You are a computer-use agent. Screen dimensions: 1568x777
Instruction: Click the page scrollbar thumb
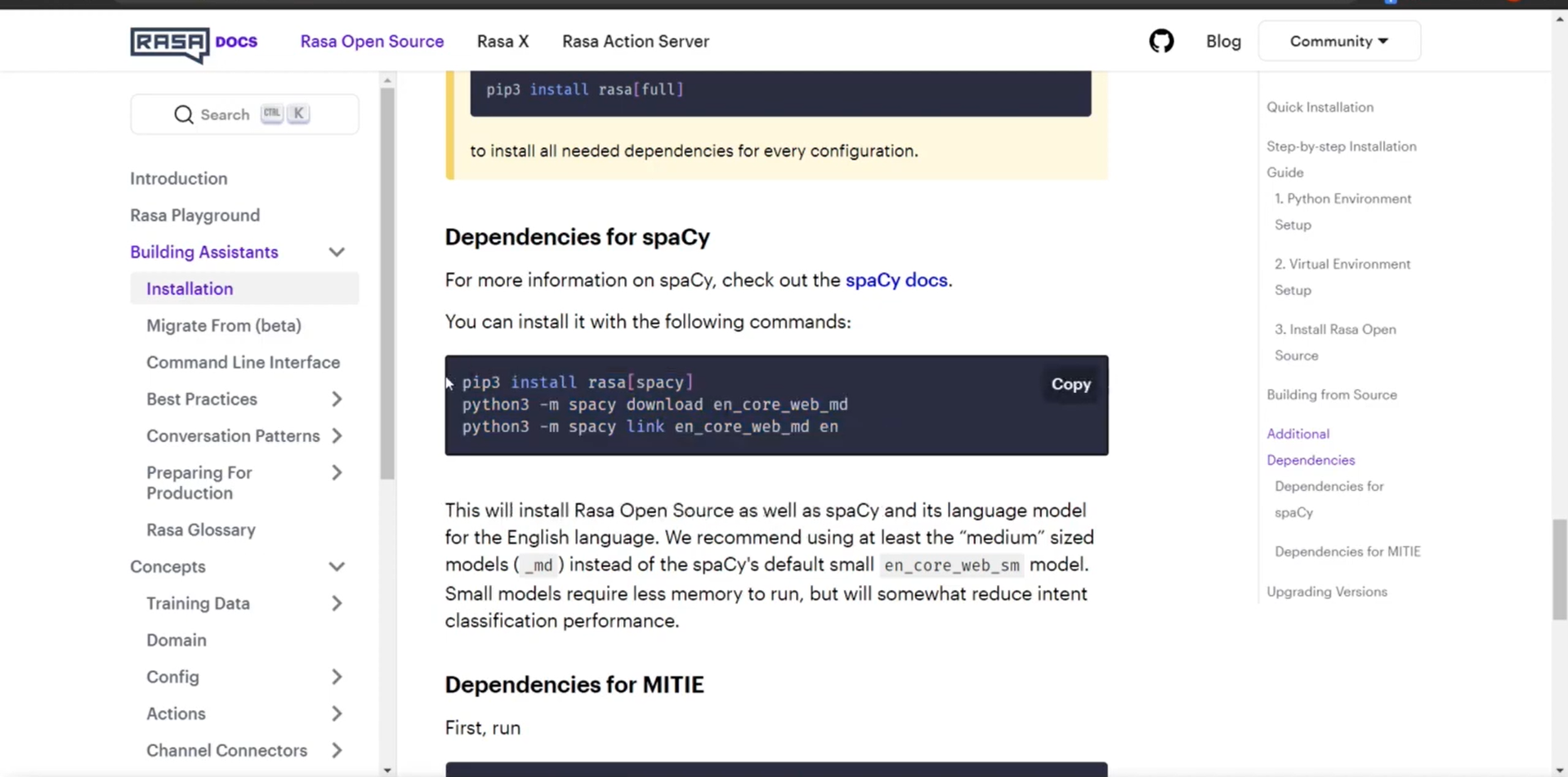1560,569
